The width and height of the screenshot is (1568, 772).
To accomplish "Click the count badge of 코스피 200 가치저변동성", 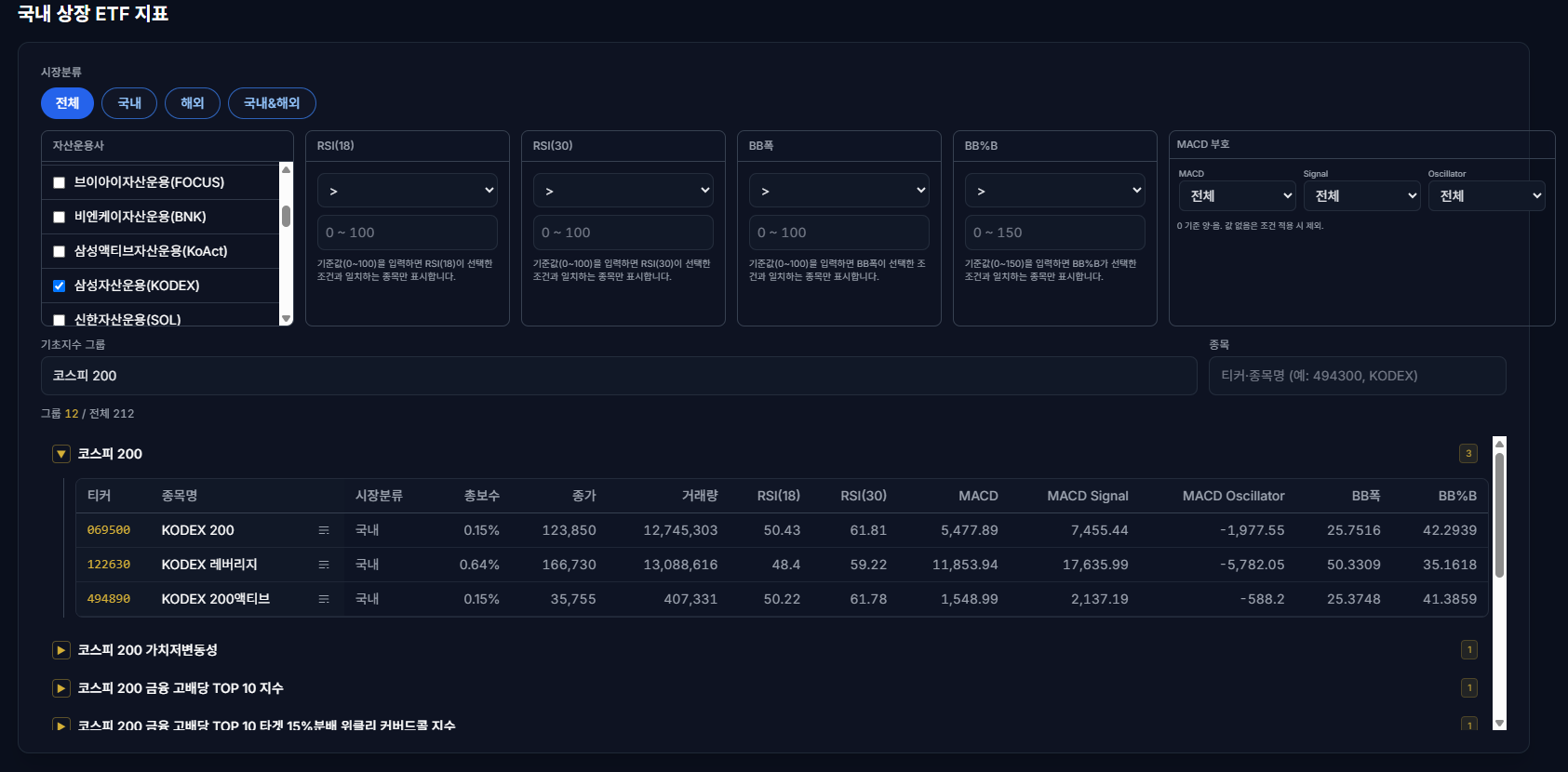I will point(1469,650).
